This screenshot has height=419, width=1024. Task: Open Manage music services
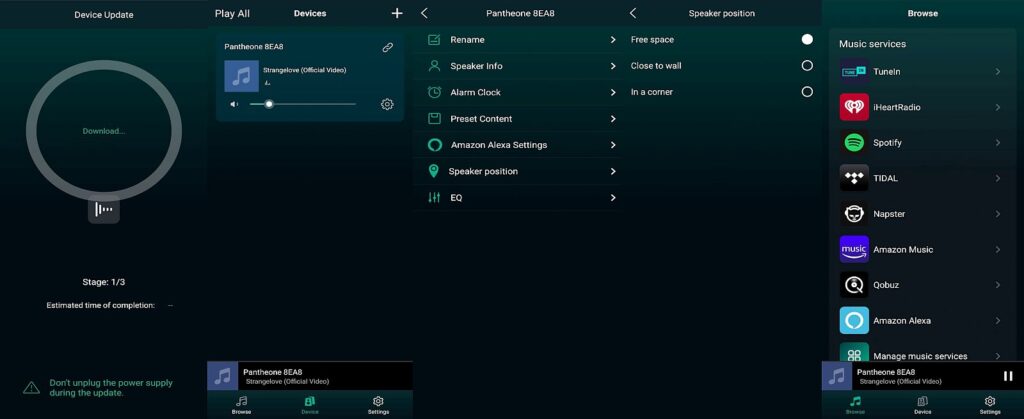[x=920, y=356]
